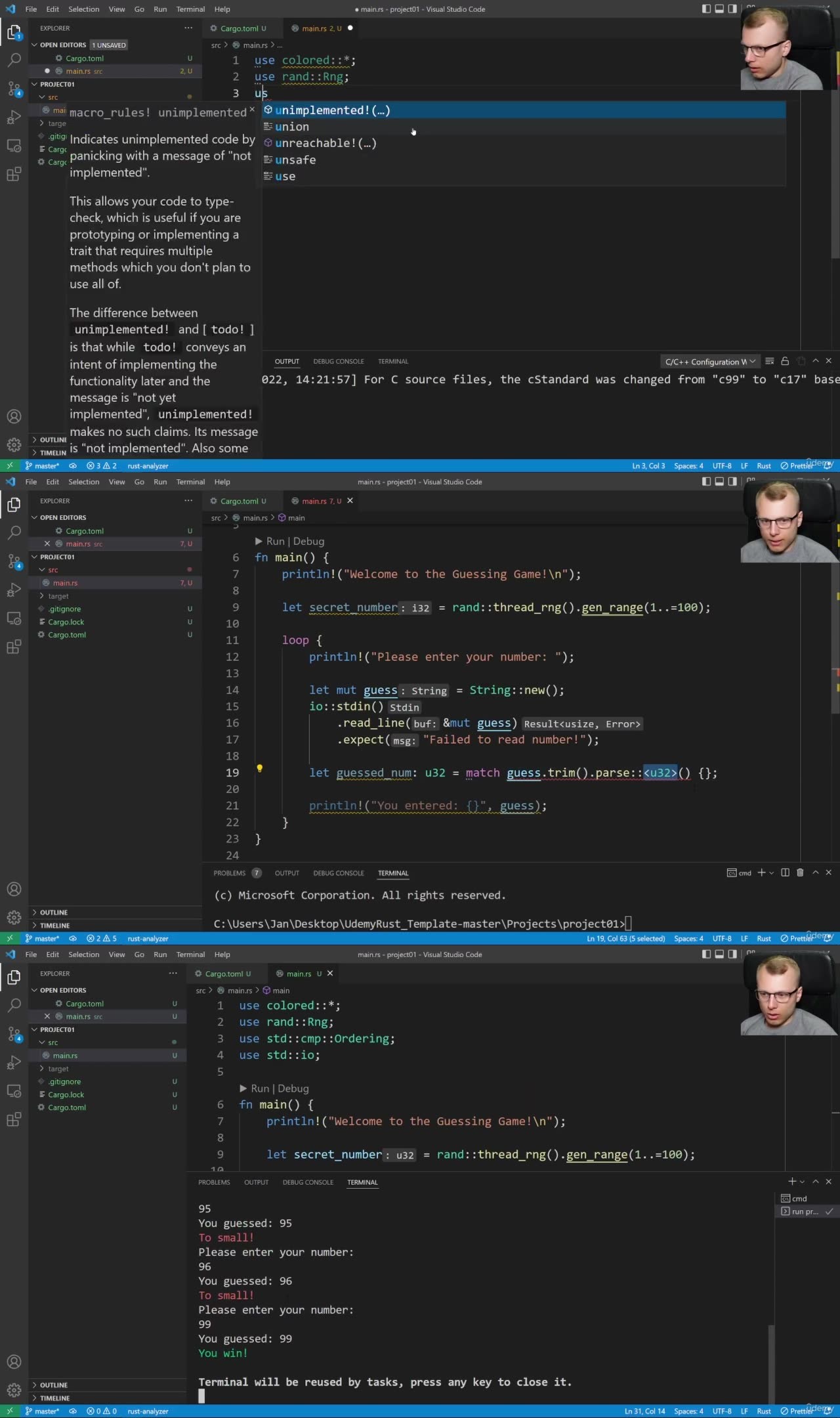
Task: Close the unimplemented macro documentation popup
Action: coord(252,110)
